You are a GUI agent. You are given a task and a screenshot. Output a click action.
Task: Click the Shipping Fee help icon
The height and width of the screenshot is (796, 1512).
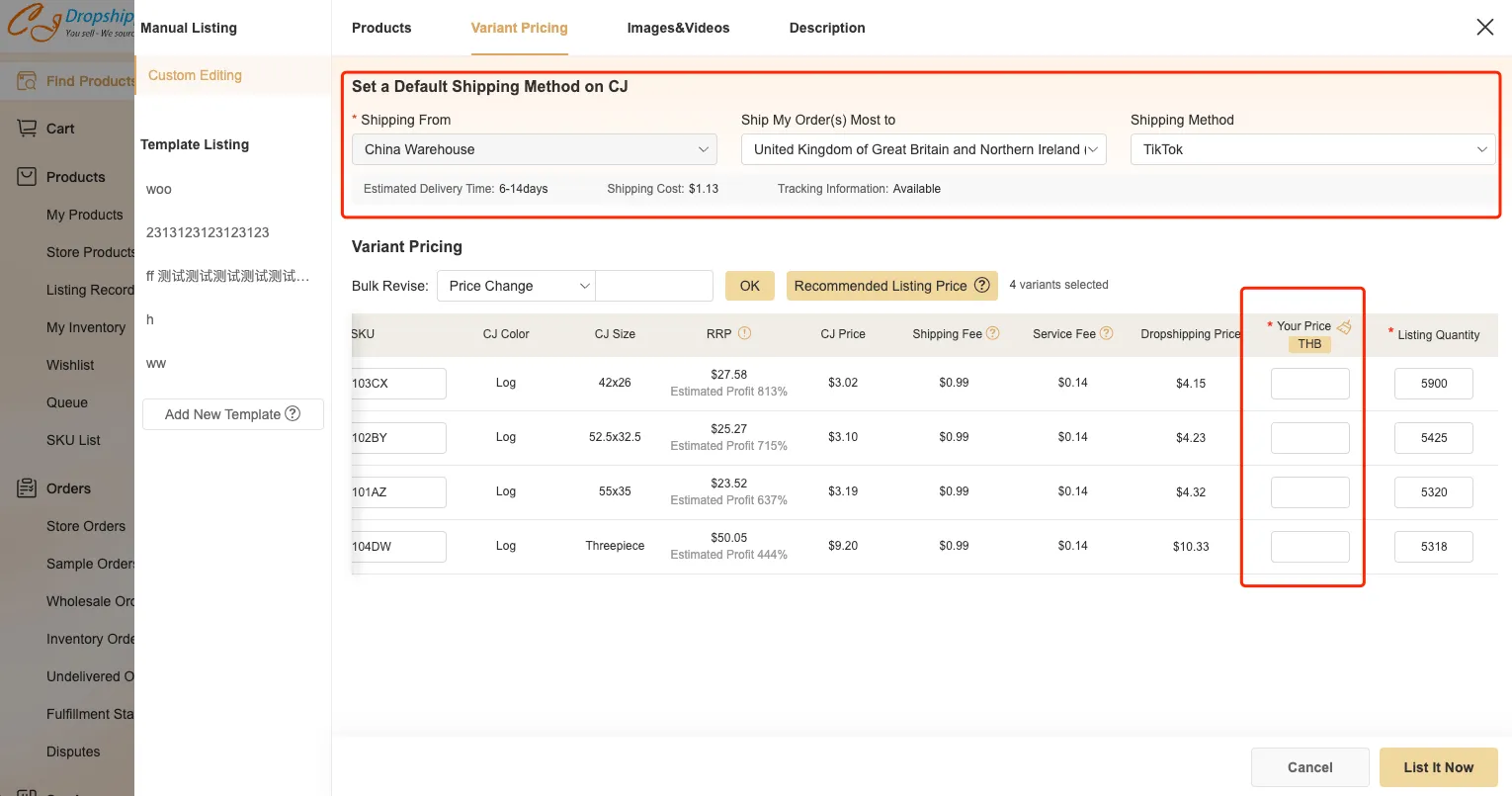pos(993,333)
